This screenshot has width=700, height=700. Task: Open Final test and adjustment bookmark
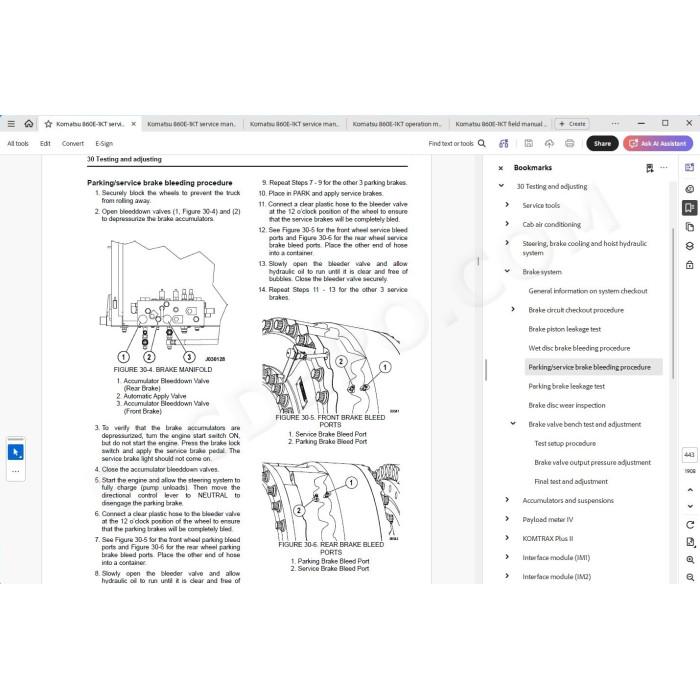571,482
